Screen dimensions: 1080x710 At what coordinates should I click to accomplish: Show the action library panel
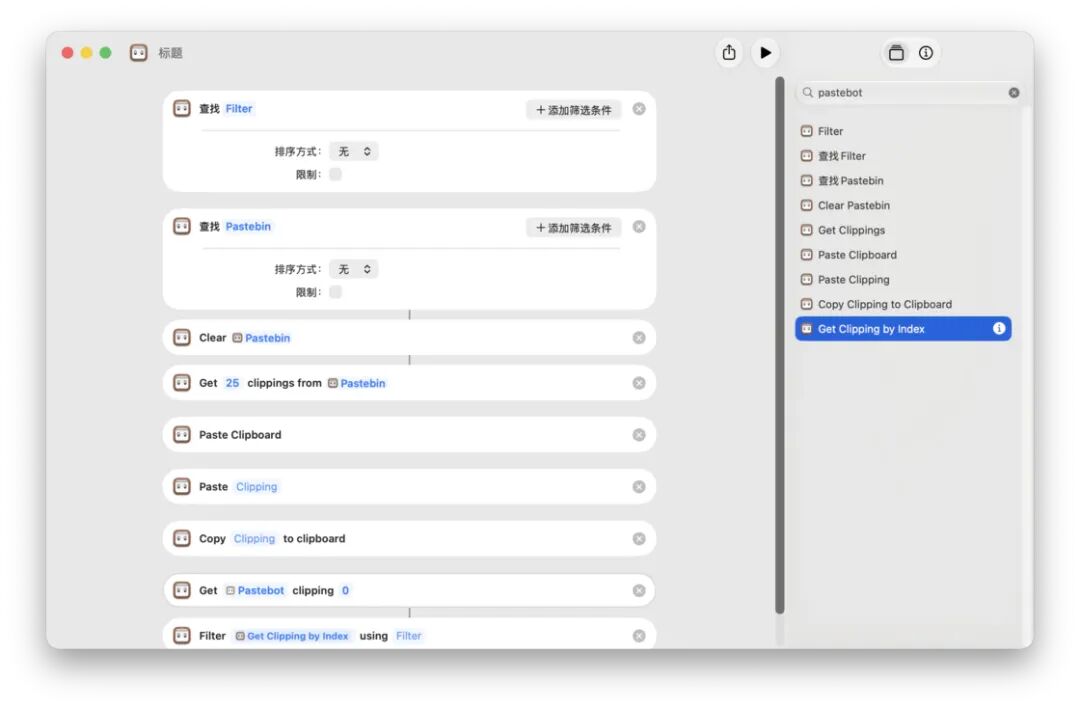tap(896, 53)
